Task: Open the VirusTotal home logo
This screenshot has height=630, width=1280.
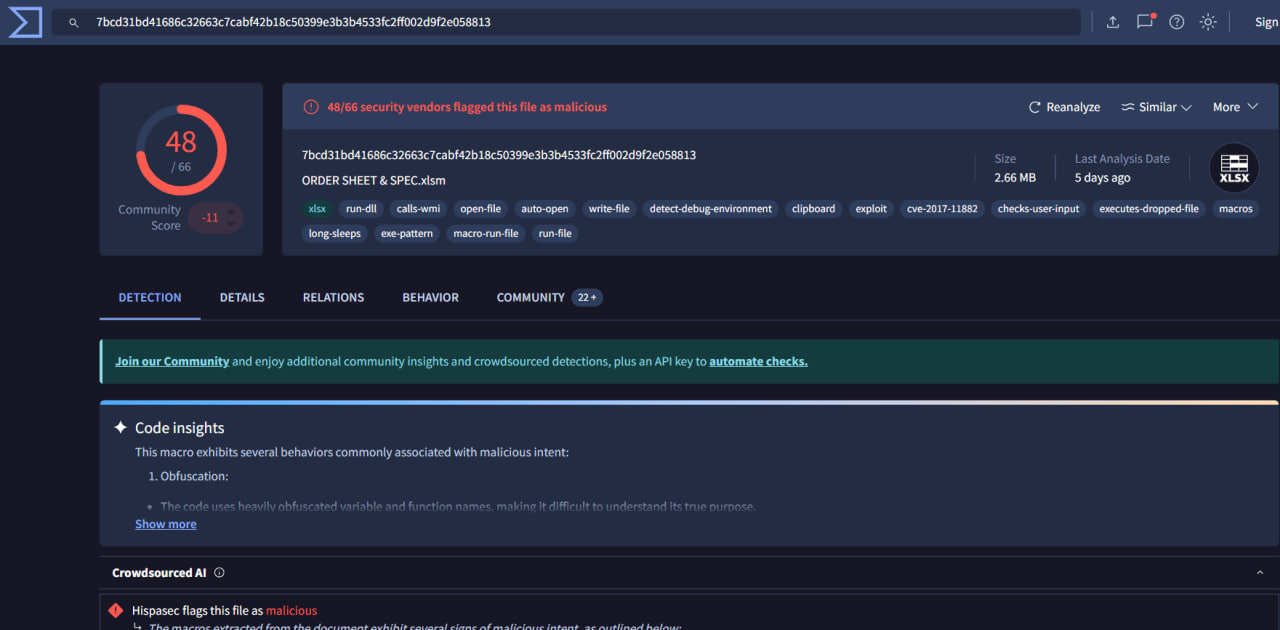Action: point(24,21)
